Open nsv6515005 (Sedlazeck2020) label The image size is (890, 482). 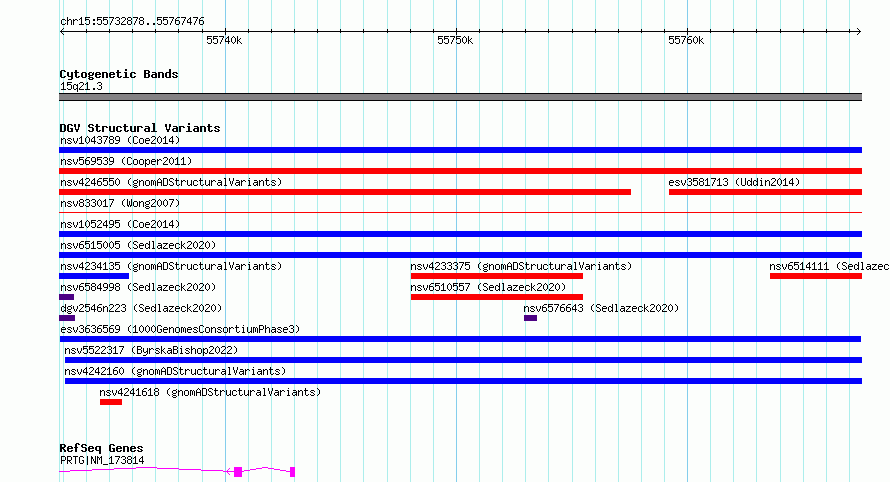[138, 245]
